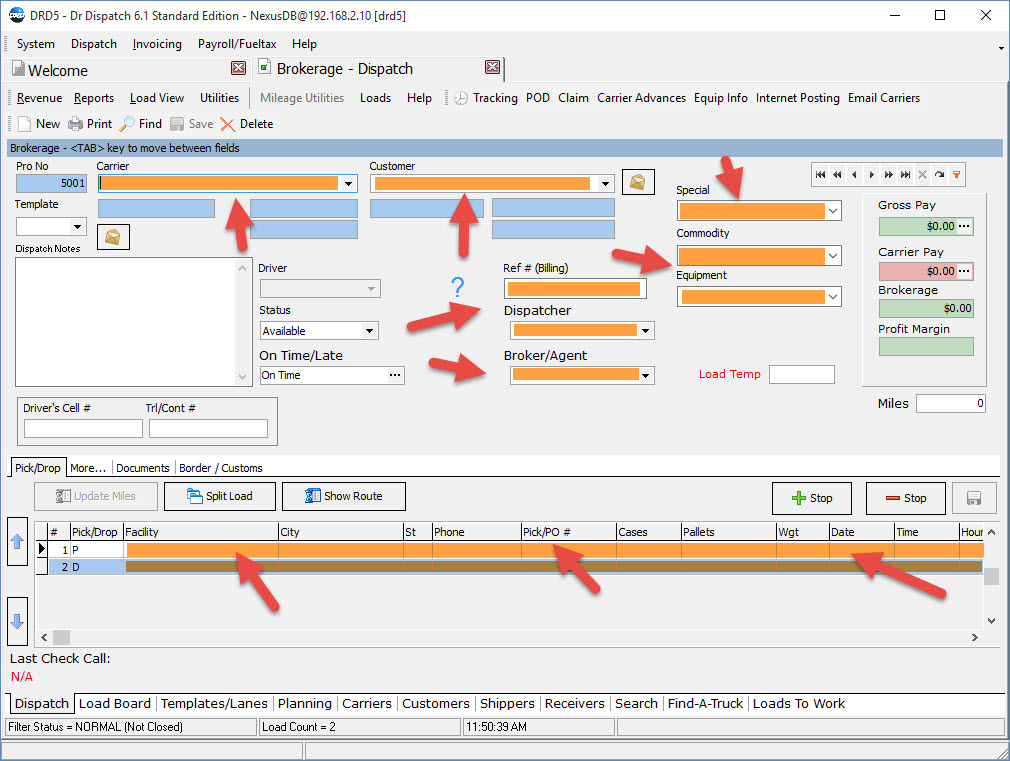This screenshot has height=761, width=1010.
Task: Add a stop with green plus Stop
Action: click(x=812, y=498)
